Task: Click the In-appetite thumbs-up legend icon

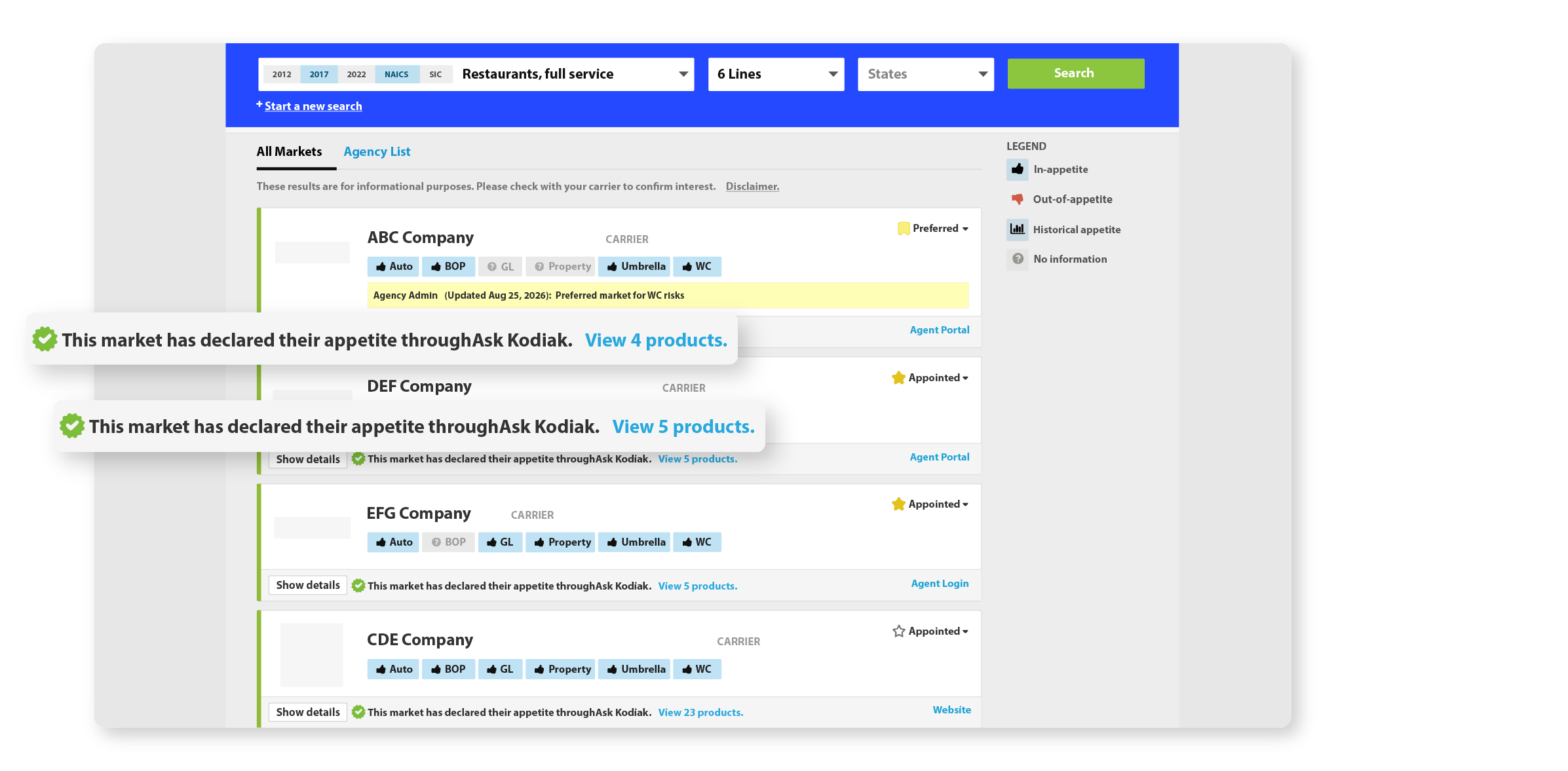Action: pos(1018,170)
